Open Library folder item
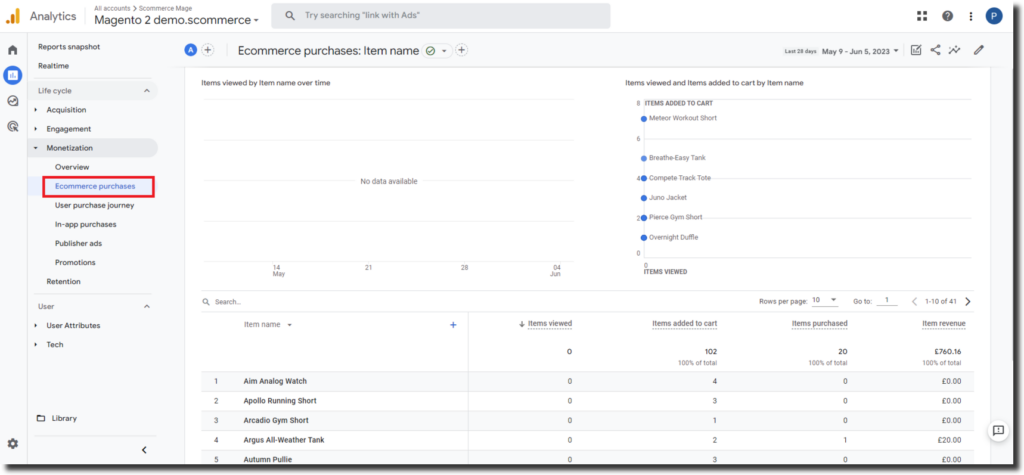1024x475 pixels. 57,418
